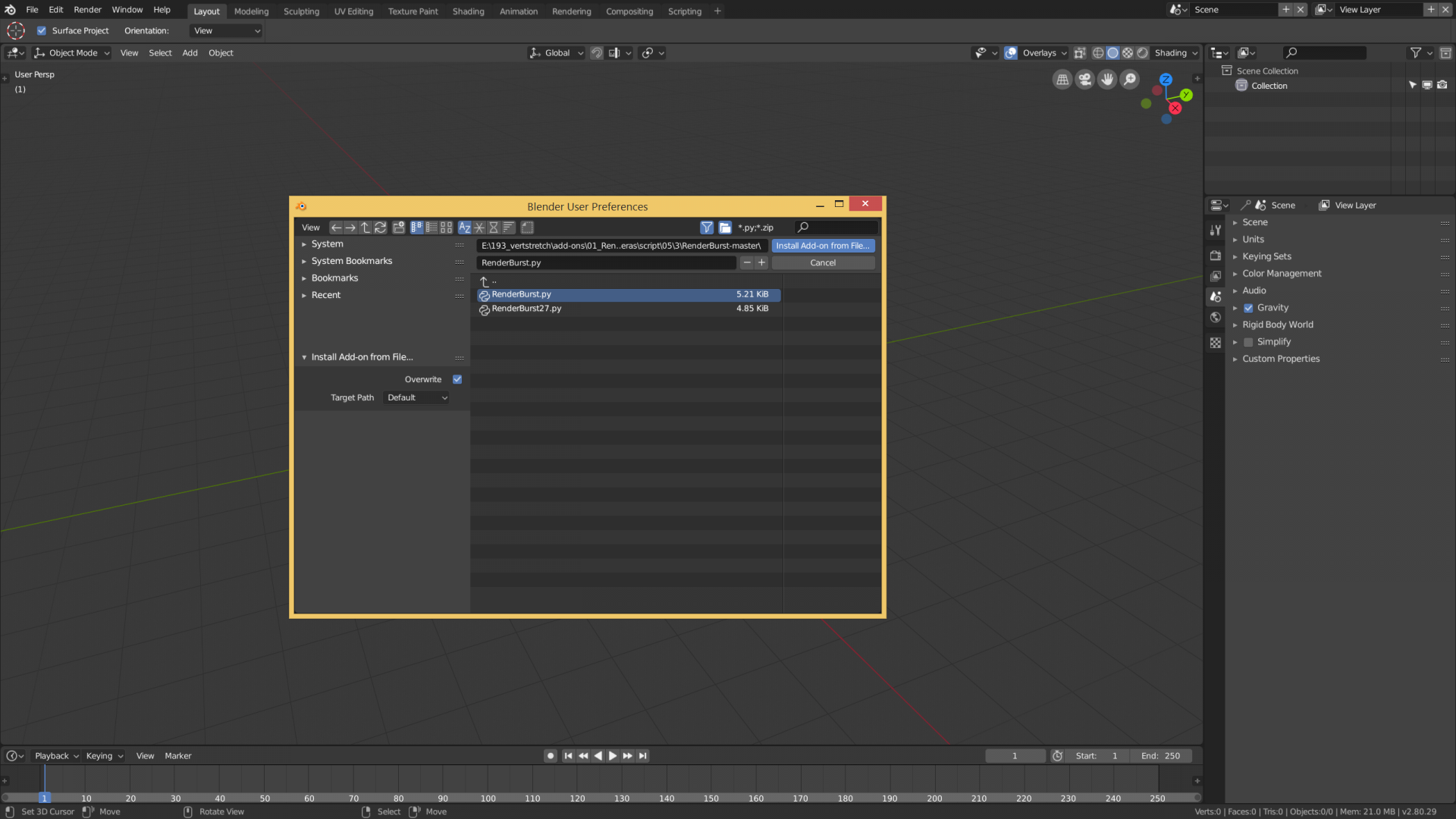Expand the System Bookmarks panel
Screen dimensions: 1456x819
click(x=352, y=261)
